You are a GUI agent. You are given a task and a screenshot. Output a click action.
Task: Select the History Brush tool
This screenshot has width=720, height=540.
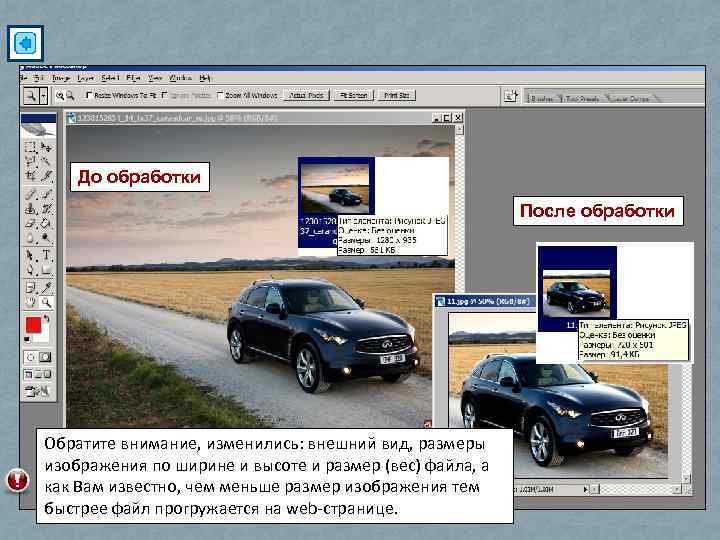(x=46, y=209)
